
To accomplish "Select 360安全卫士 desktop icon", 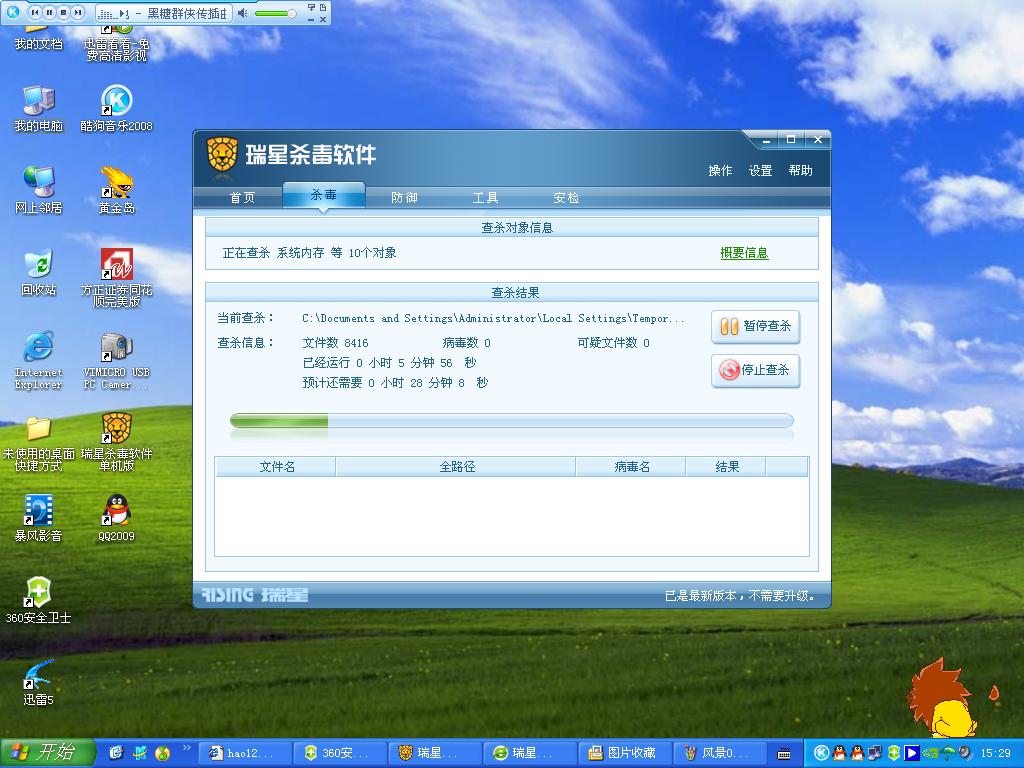I will pyautogui.click(x=39, y=600).
